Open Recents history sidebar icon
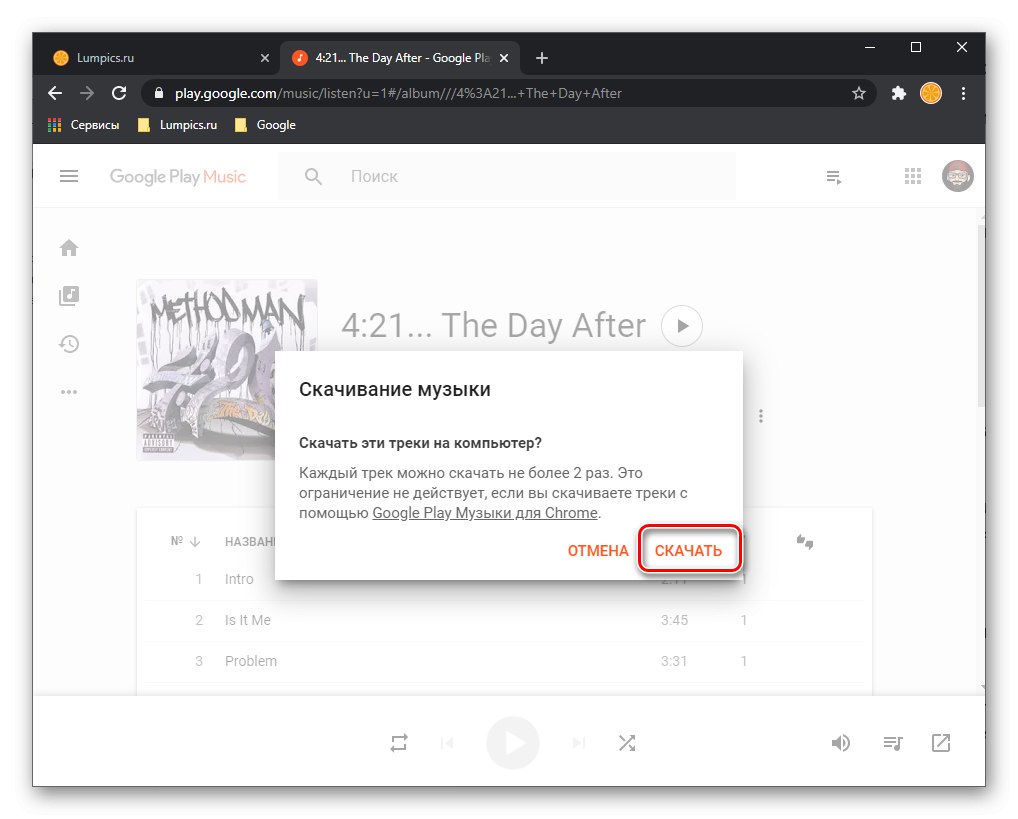1018x819 pixels. tap(69, 344)
